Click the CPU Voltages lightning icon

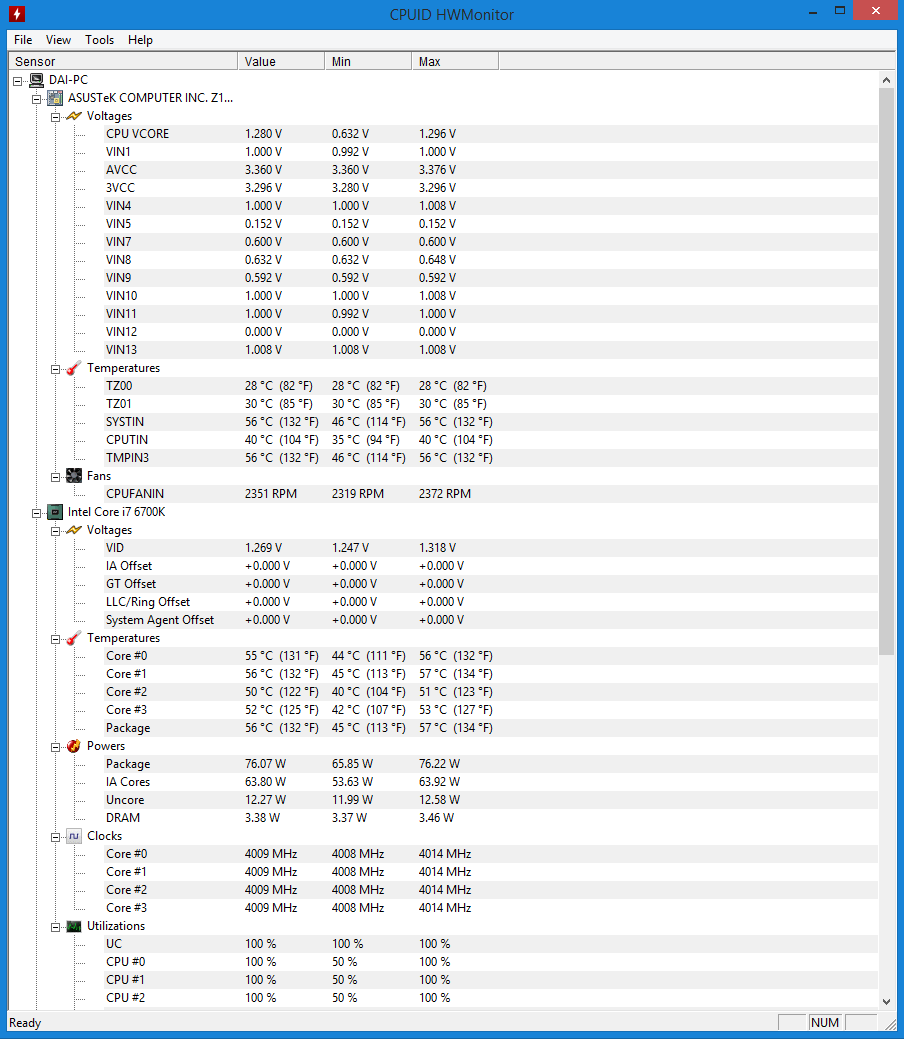point(74,530)
